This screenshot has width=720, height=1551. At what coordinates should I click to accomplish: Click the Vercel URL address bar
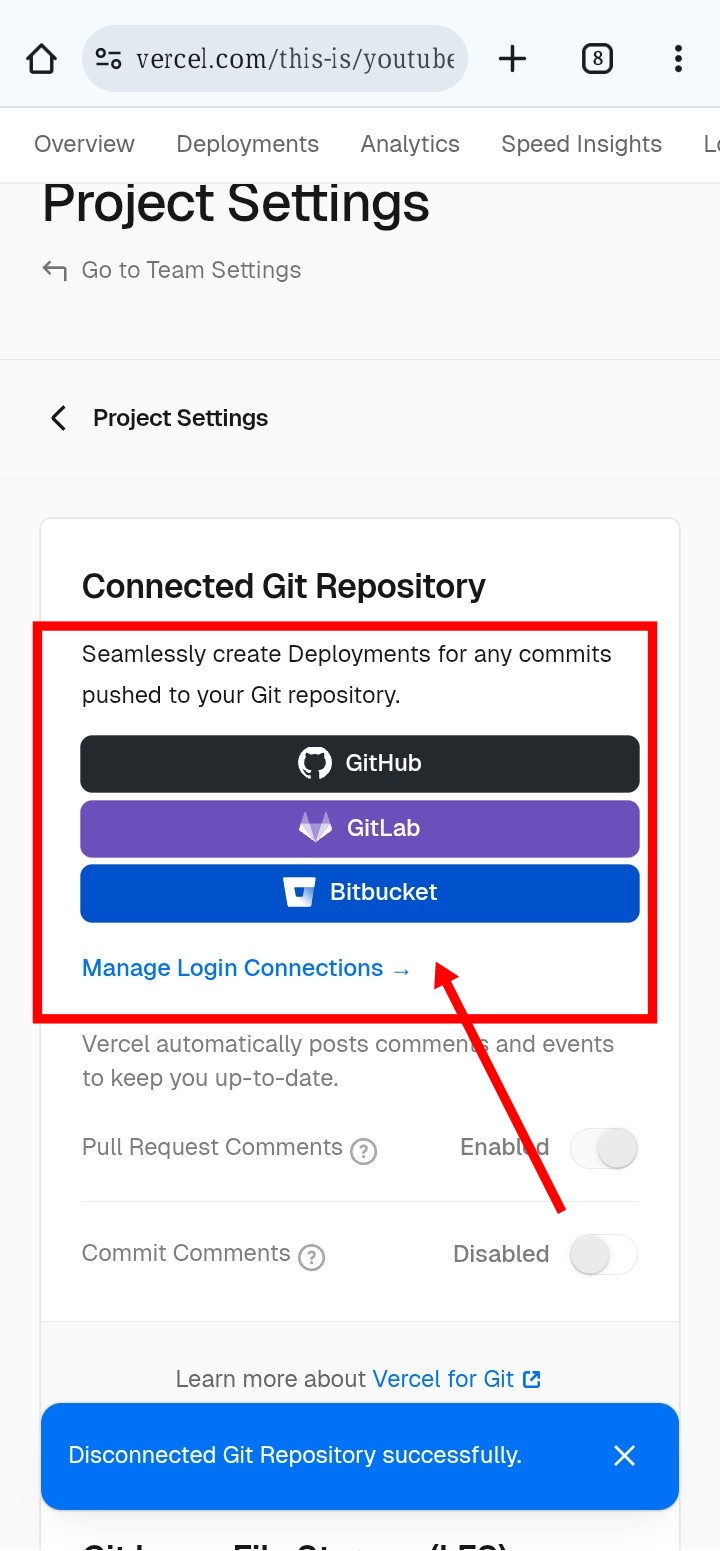coord(295,59)
